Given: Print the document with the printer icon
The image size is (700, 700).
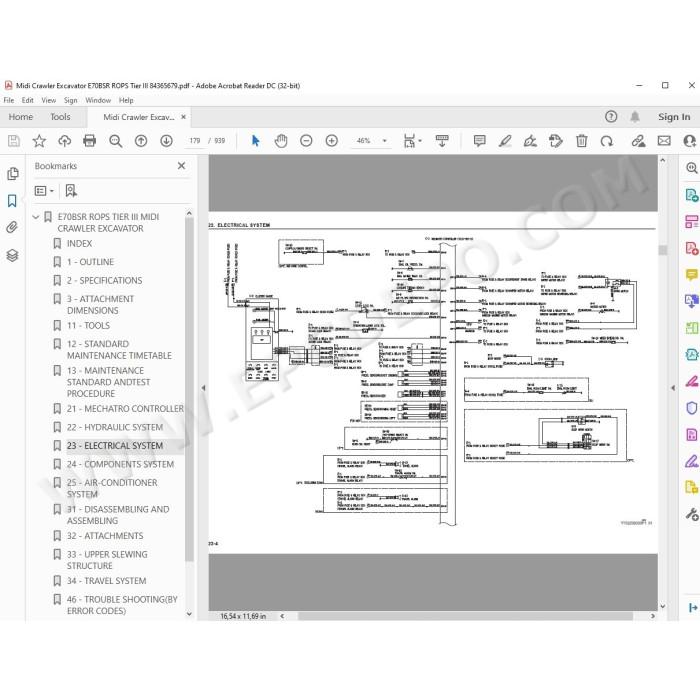Looking at the screenshot, I should [89, 141].
